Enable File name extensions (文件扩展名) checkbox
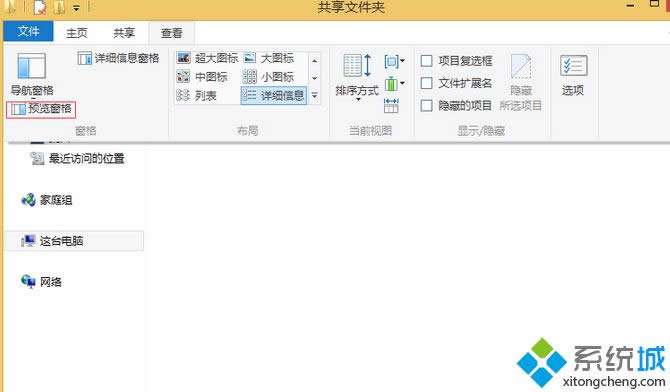This screenshot has width=670, height=392. tap(456, 83)
